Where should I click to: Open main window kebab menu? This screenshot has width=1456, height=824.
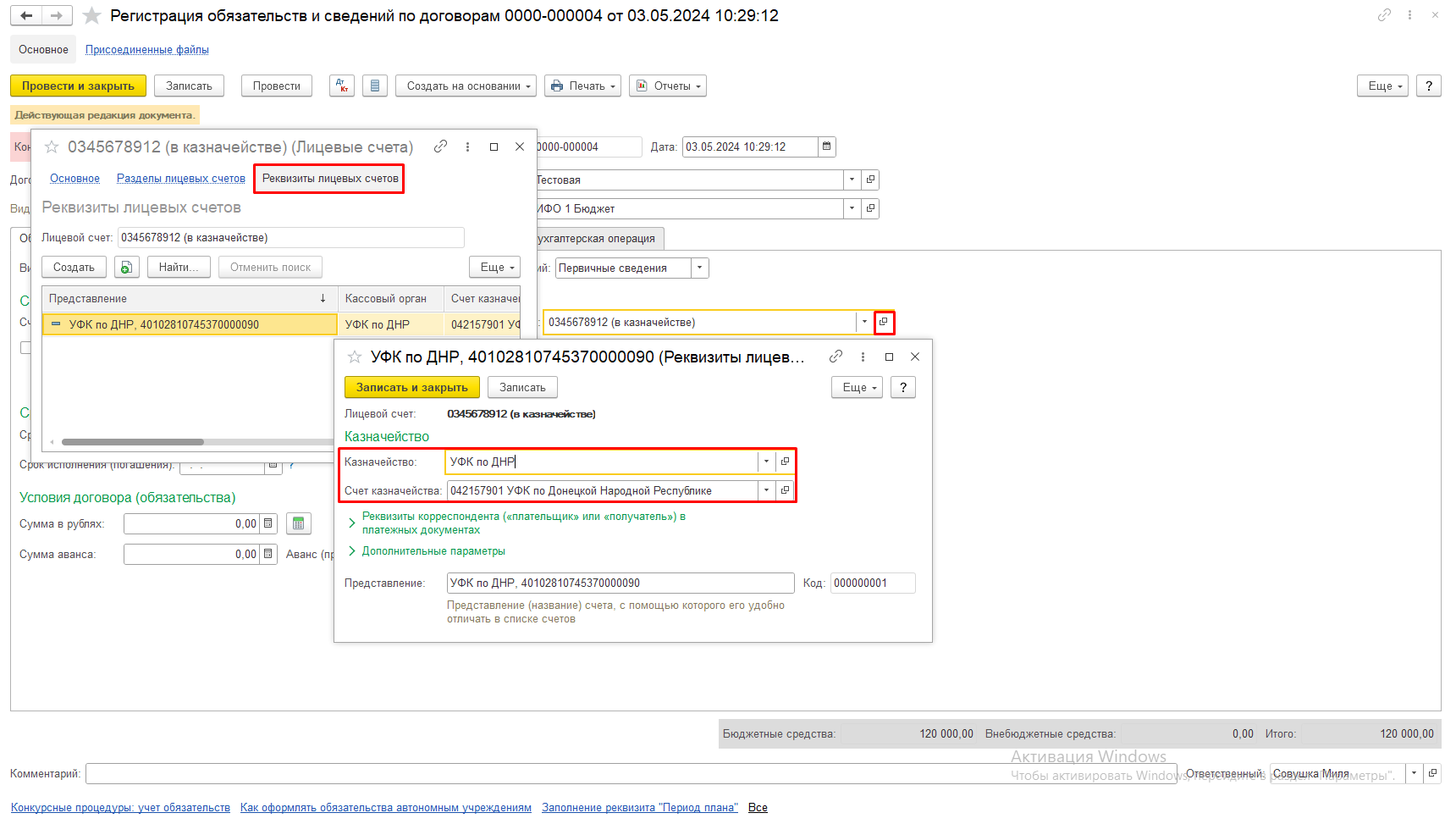1409,15
